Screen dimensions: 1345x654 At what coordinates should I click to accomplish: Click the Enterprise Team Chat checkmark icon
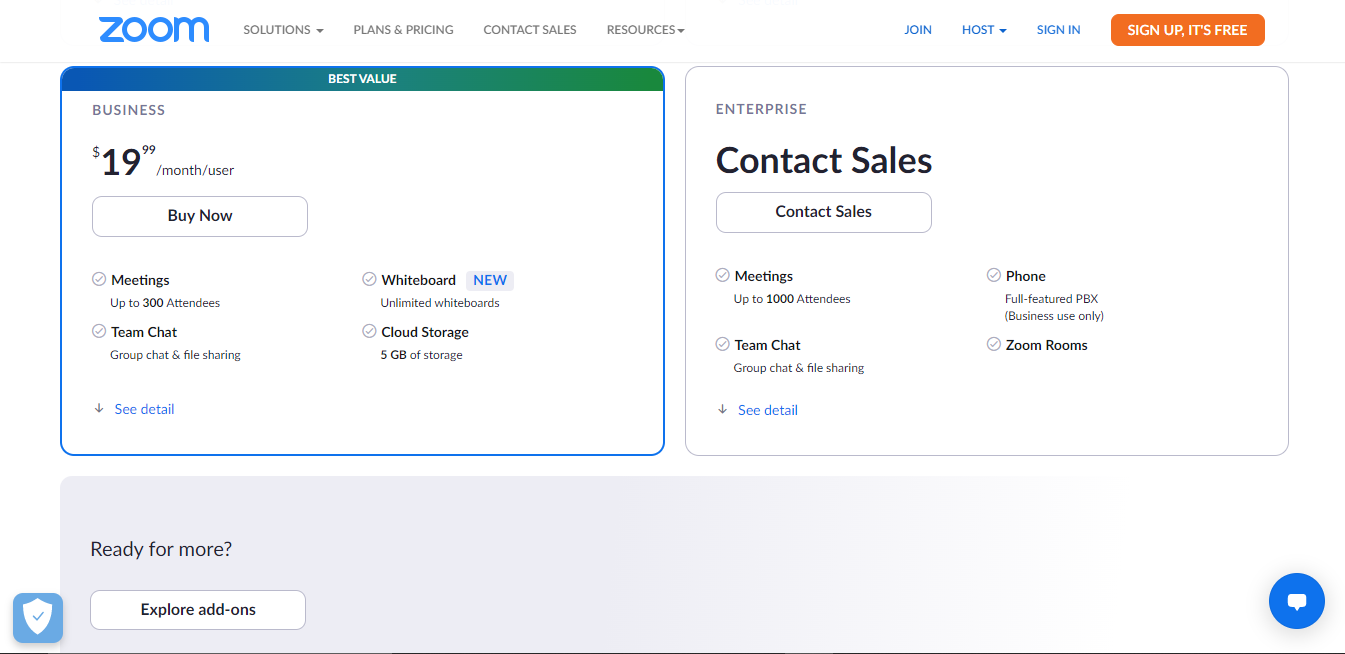pos(722,344)
